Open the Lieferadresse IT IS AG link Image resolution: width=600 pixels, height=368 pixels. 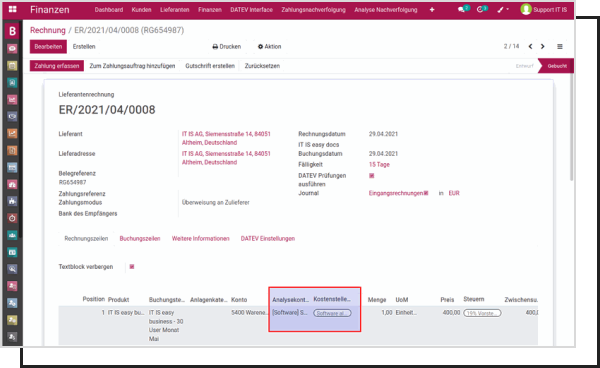[226, 158]
